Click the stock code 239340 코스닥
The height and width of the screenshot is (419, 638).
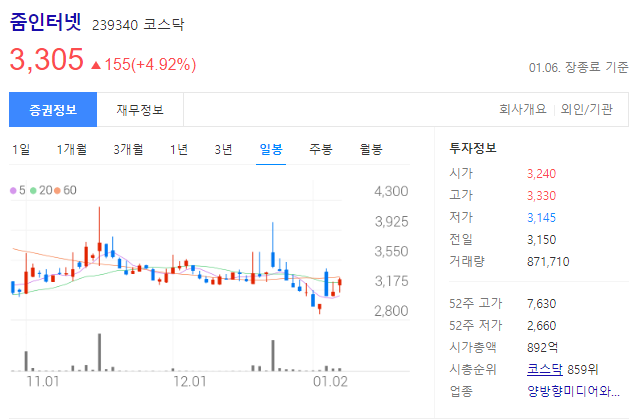click(x=138, y=24)
